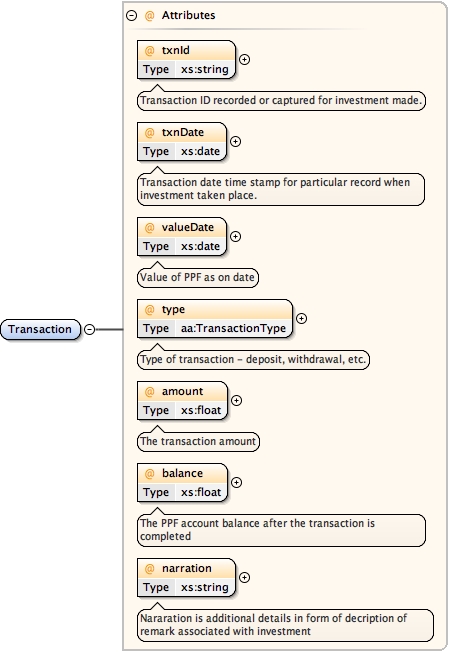The height and width of the screenshot is (652, 465).
Task: Select the Transaction element node
Action: 40,329
